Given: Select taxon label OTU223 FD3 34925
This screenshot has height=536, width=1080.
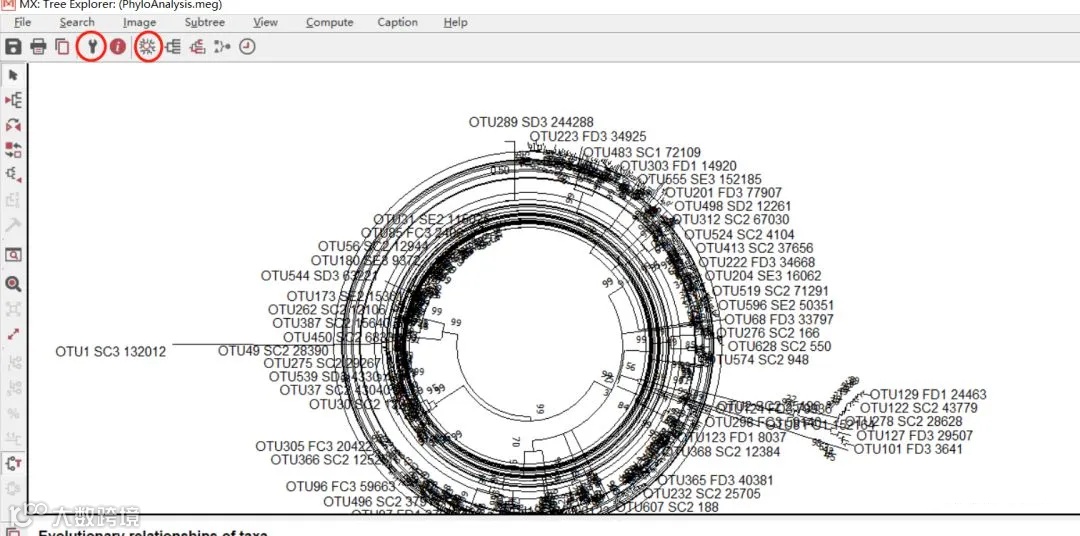Looking at the screenshot, I should (x=588, y=137).
